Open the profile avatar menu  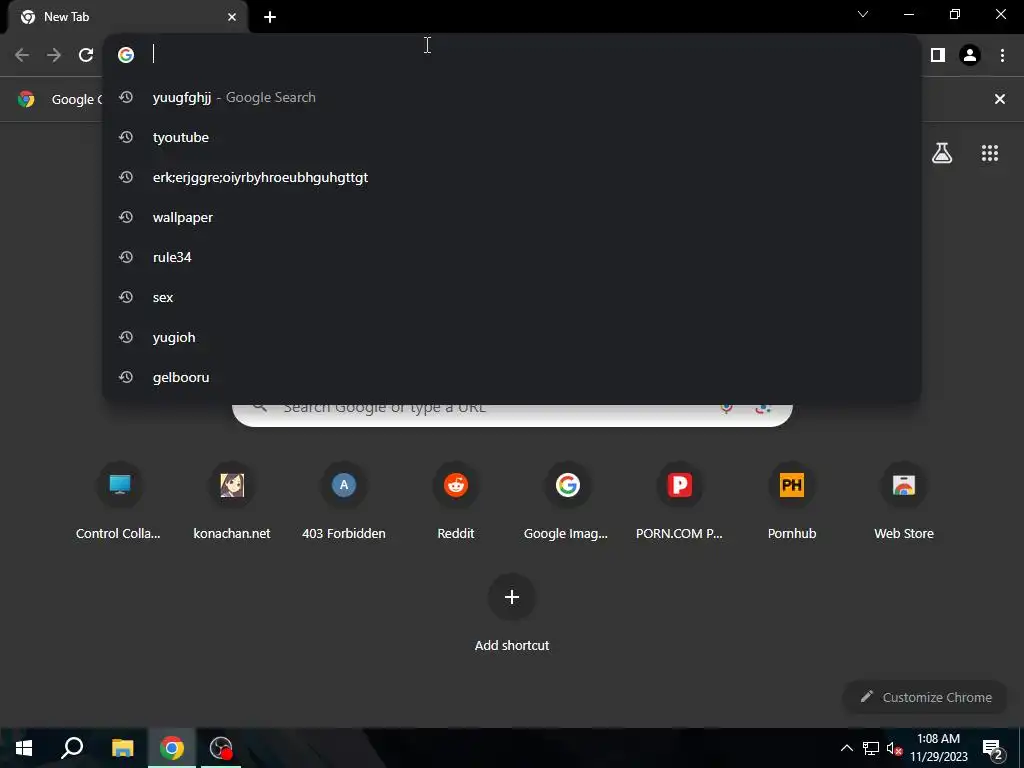pyautogui.click(x=970, y=55)
